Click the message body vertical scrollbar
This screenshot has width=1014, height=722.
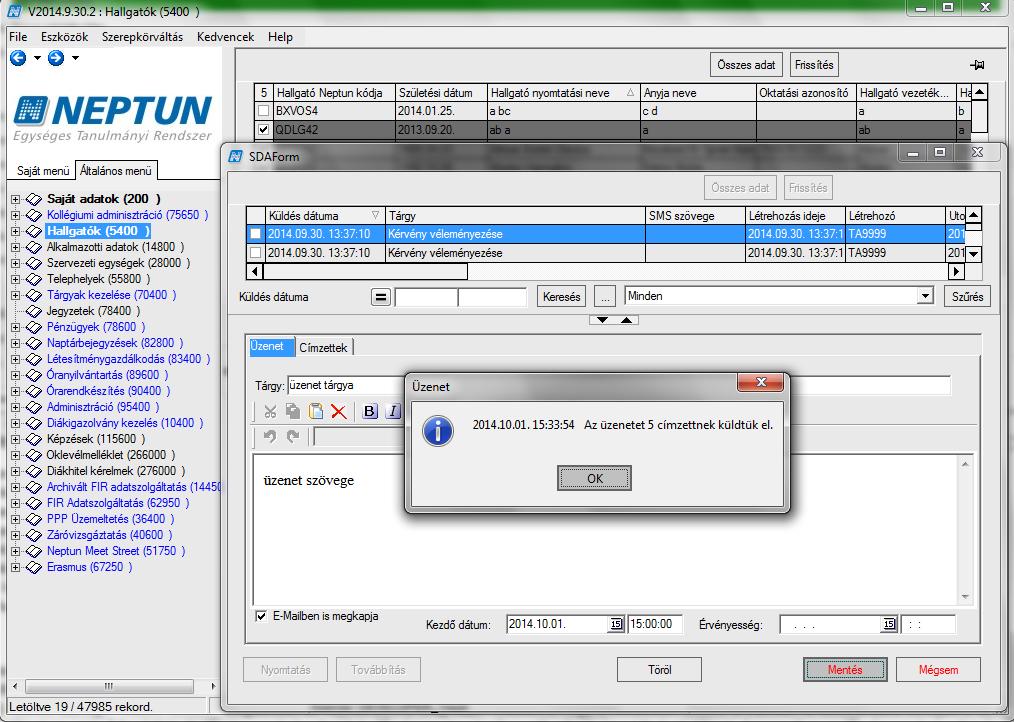pyautogui.click(x=965, y=530)
